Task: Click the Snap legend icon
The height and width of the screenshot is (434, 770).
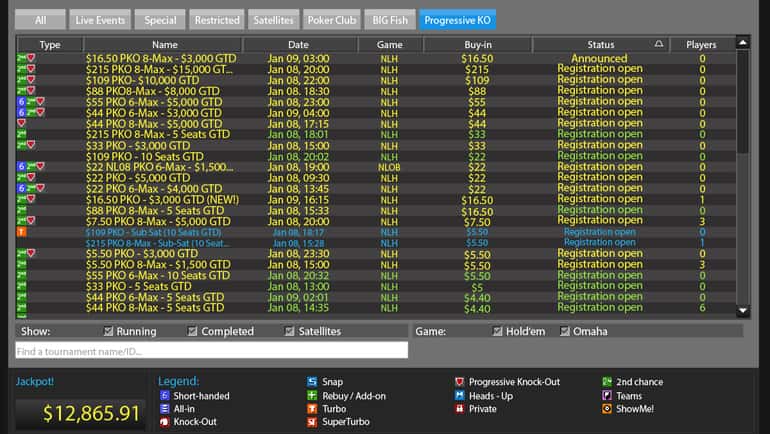Action: (x=312, y=382)
